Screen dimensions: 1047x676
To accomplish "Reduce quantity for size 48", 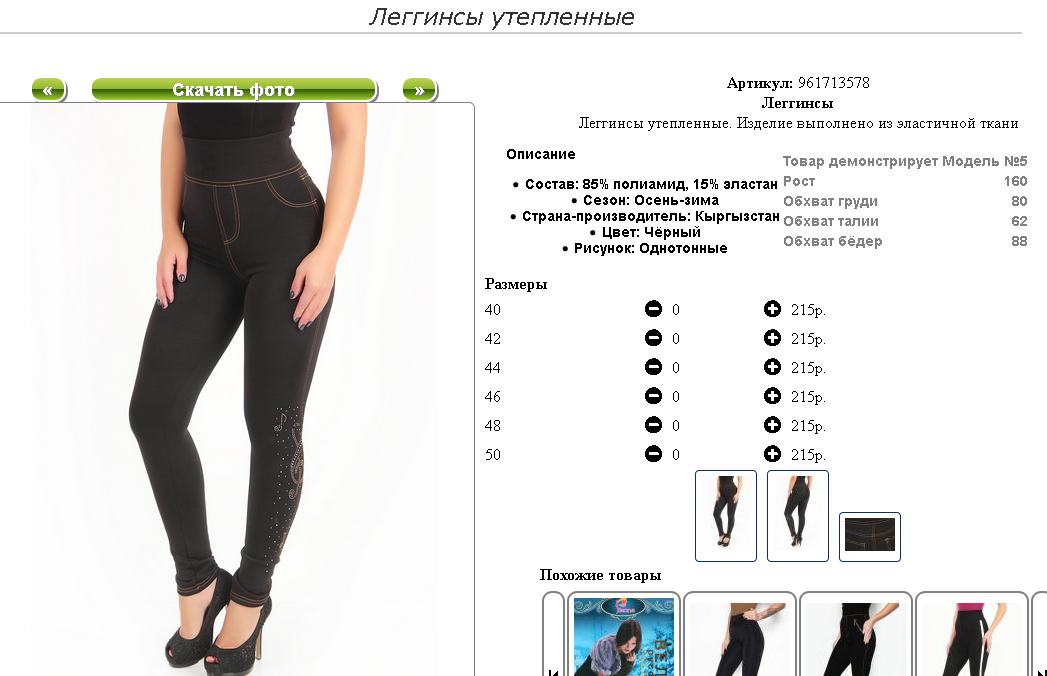I will (653, 425).
